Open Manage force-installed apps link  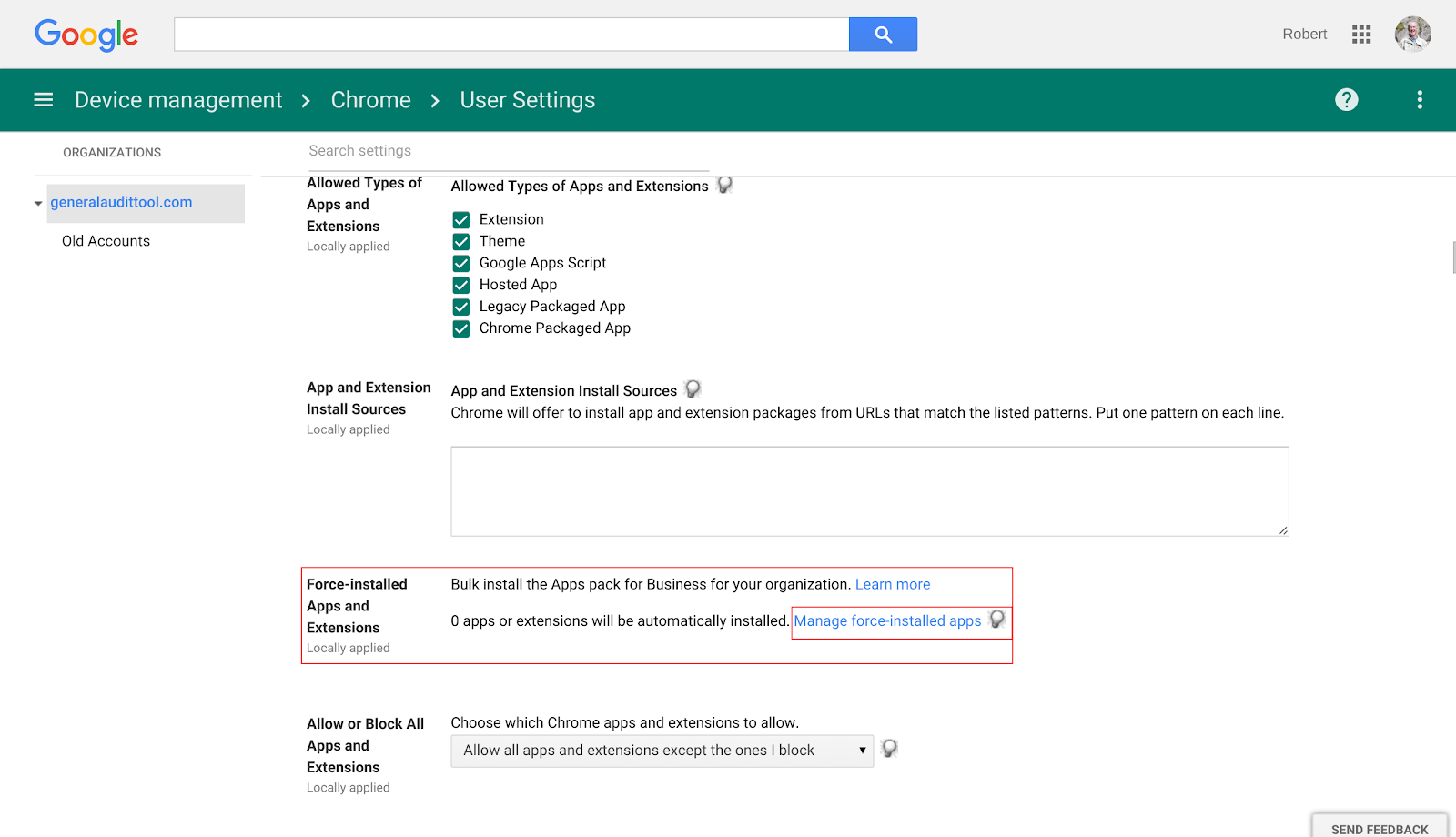[x=887, y=620]
